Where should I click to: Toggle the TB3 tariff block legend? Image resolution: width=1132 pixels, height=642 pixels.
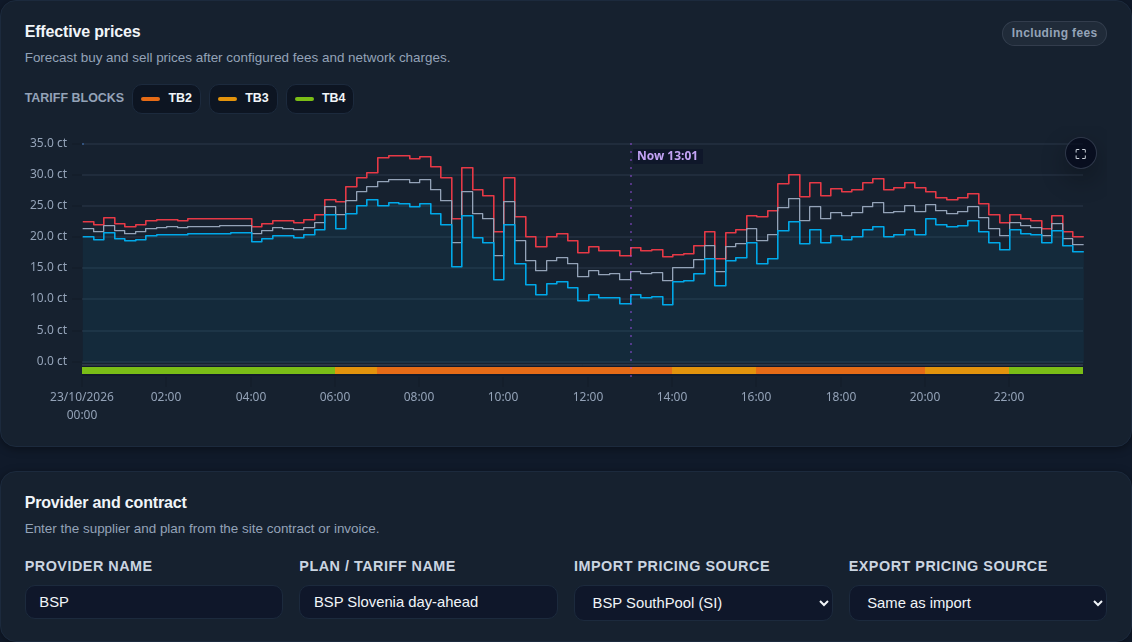pyautogui.click(x=243, y=98)
